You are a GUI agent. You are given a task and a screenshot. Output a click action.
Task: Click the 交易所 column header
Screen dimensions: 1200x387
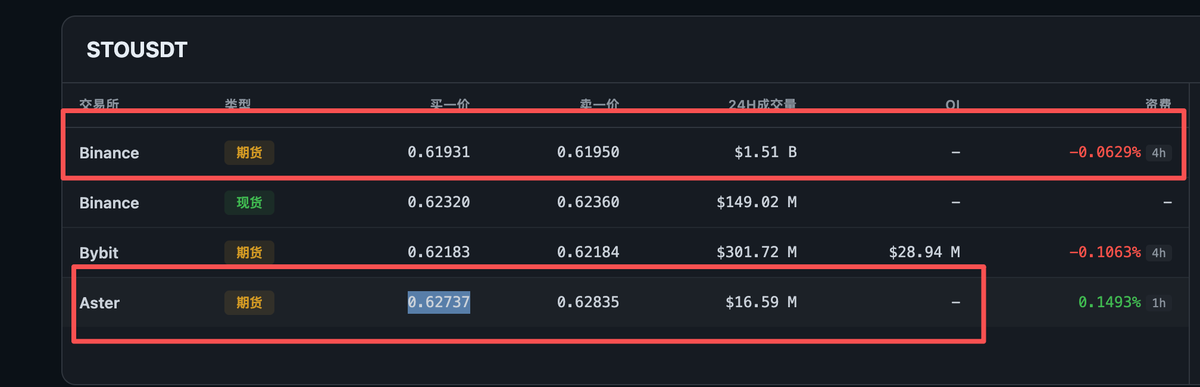point(98,105)
